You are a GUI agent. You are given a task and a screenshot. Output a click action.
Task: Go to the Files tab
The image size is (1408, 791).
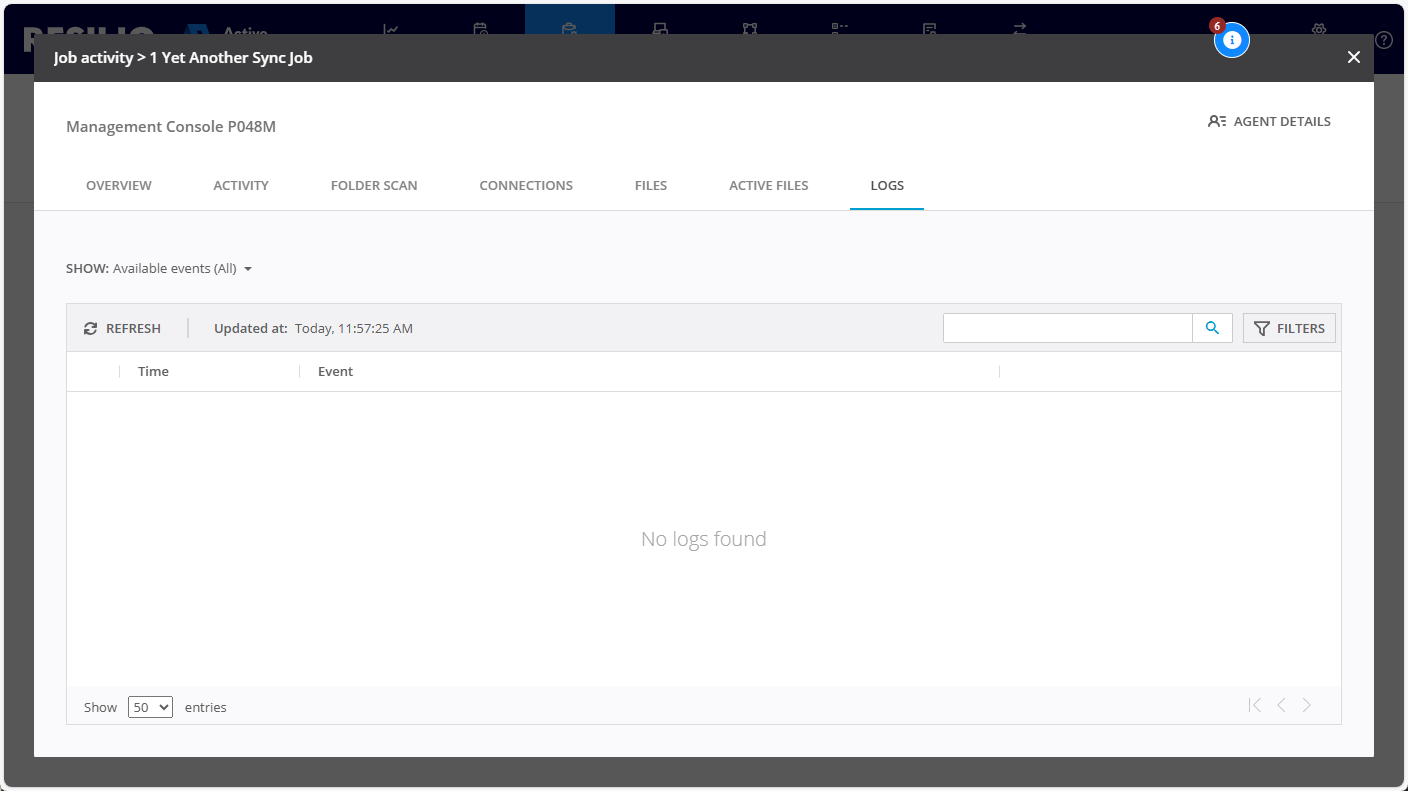tap(651, 185)
